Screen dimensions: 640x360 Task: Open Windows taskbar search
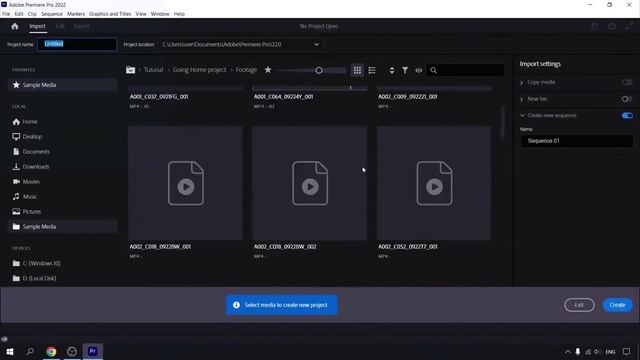point(30,351)
